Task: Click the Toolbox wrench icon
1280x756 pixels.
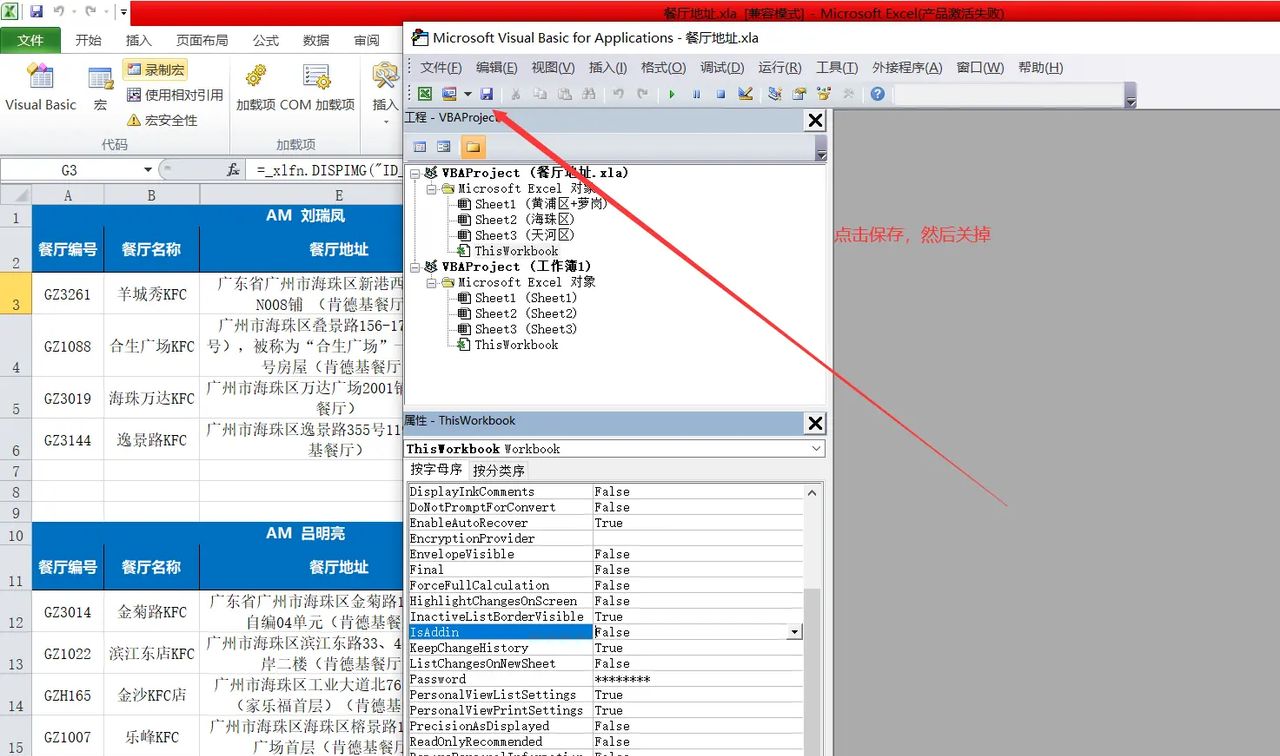Action: click(848, 94)
